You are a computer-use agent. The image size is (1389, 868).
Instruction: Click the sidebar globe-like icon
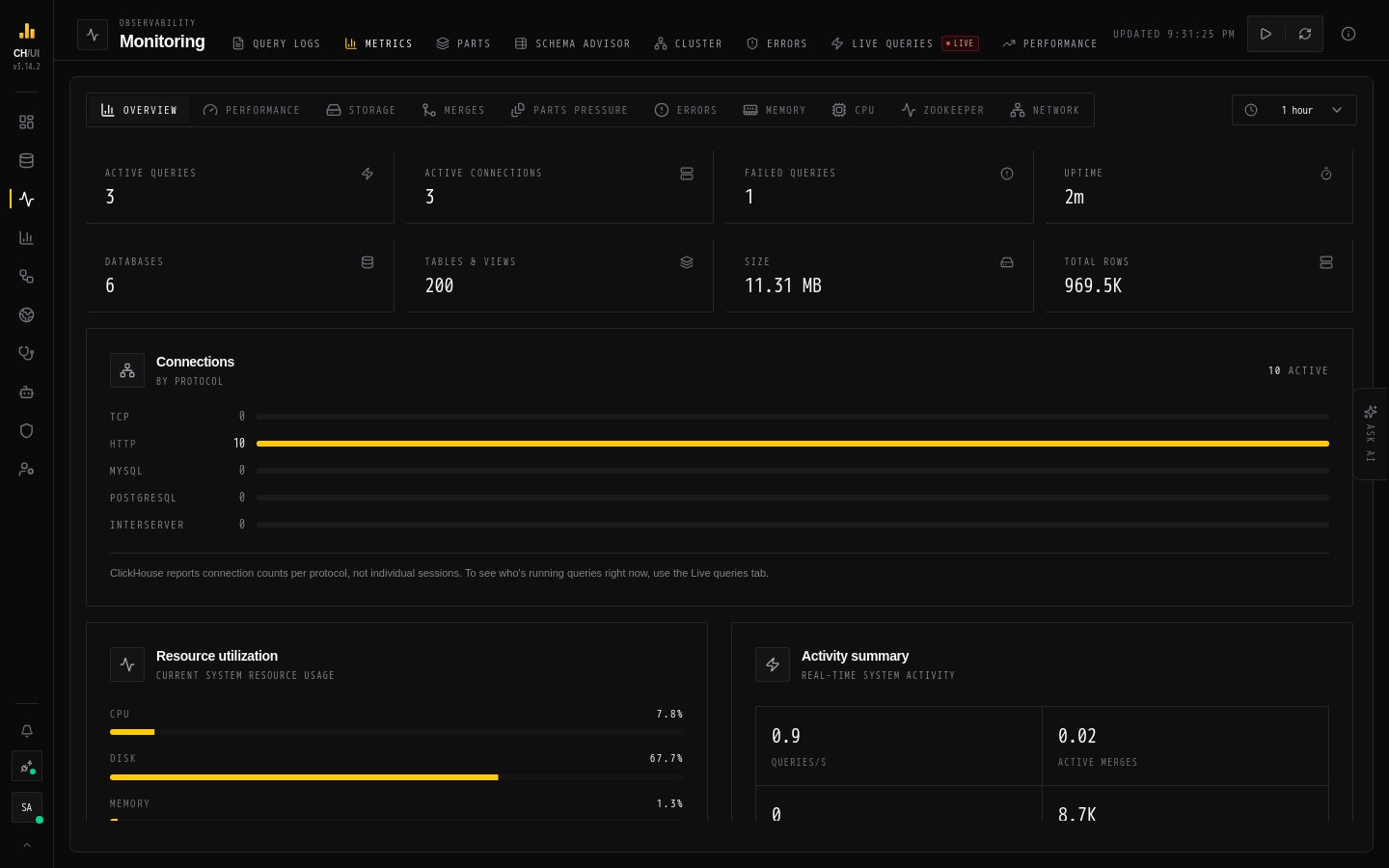(x=26, y=315)
